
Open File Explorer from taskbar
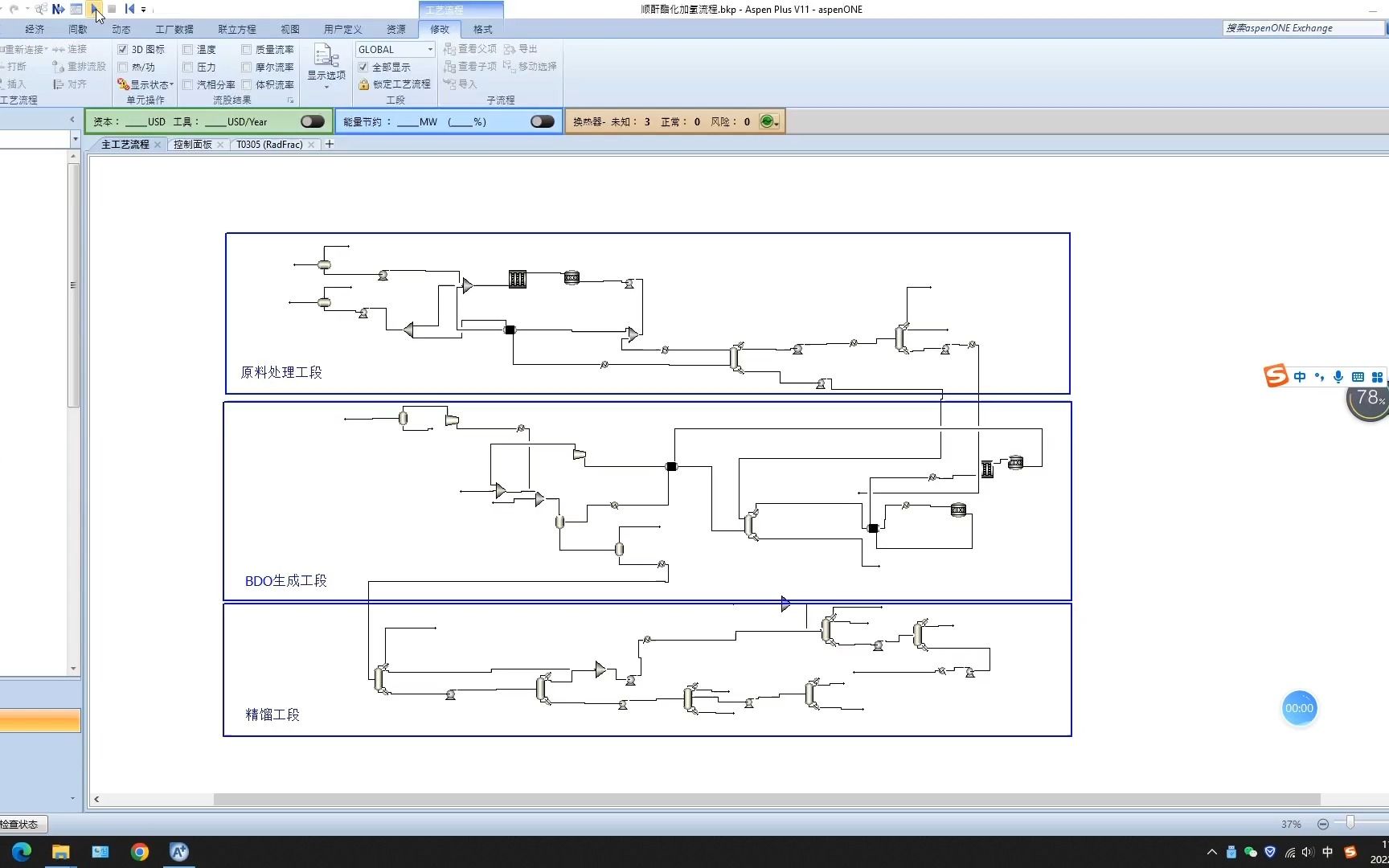(61, 852)
